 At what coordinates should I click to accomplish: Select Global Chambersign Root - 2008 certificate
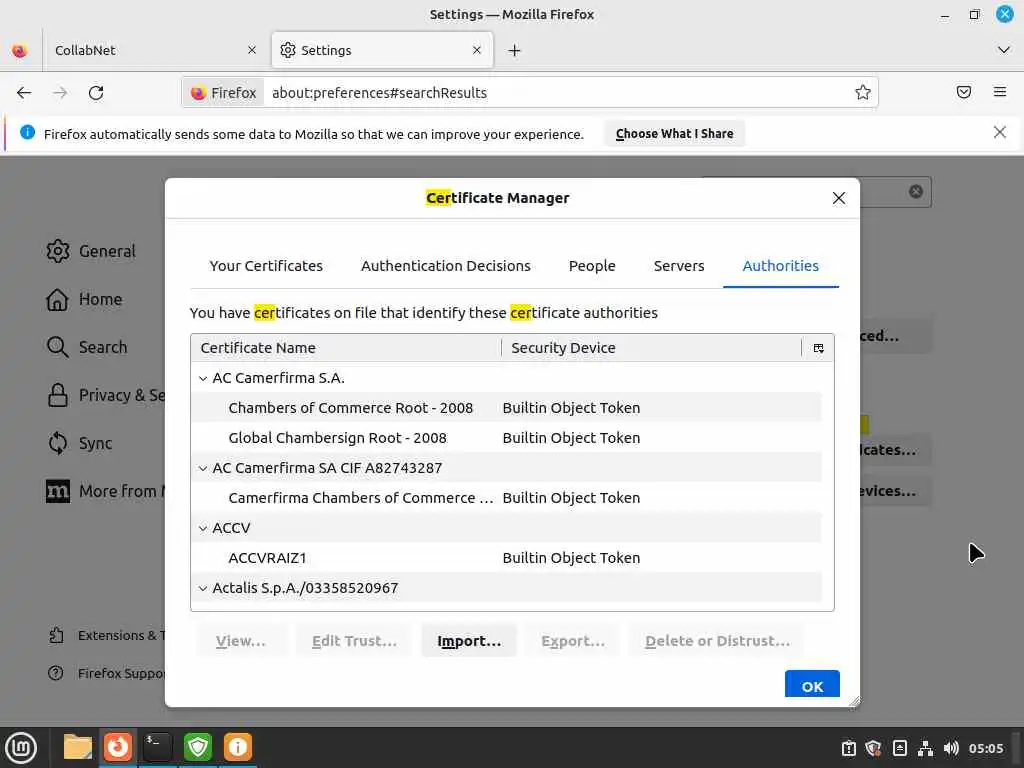click(x=506, y=438)
